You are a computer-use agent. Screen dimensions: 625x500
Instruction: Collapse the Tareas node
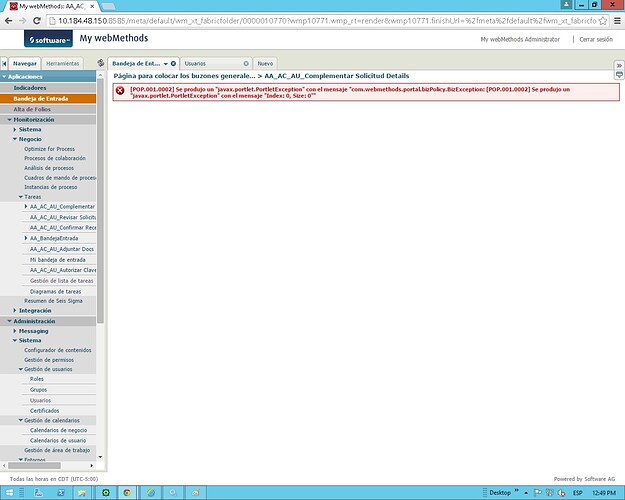coord(21,197)
